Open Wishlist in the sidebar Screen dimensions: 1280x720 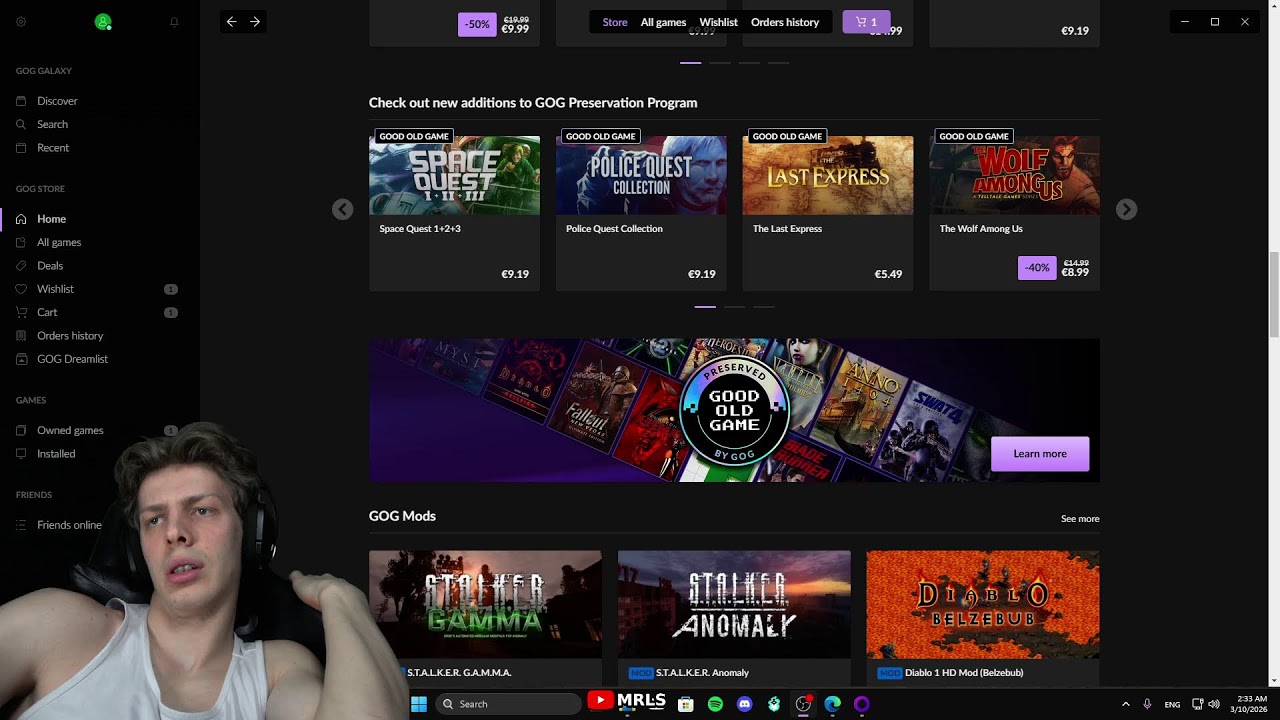tap(55, 289)
